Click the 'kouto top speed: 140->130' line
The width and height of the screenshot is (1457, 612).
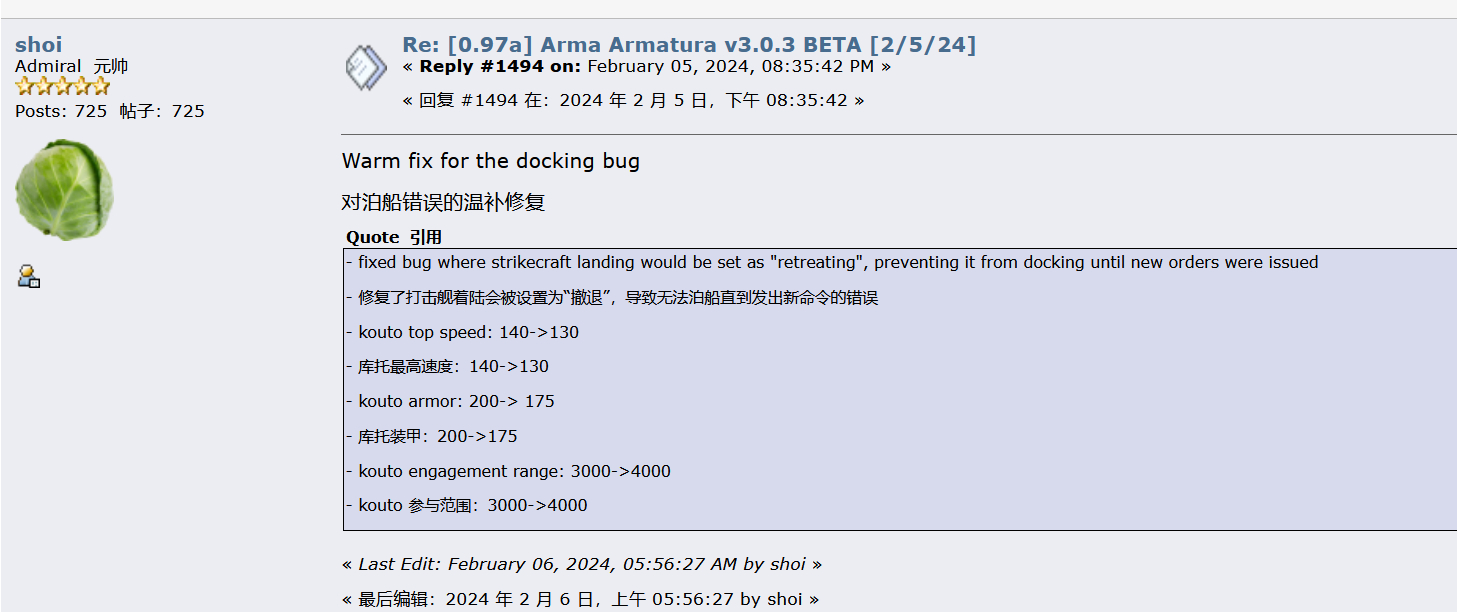click(468, 332)
